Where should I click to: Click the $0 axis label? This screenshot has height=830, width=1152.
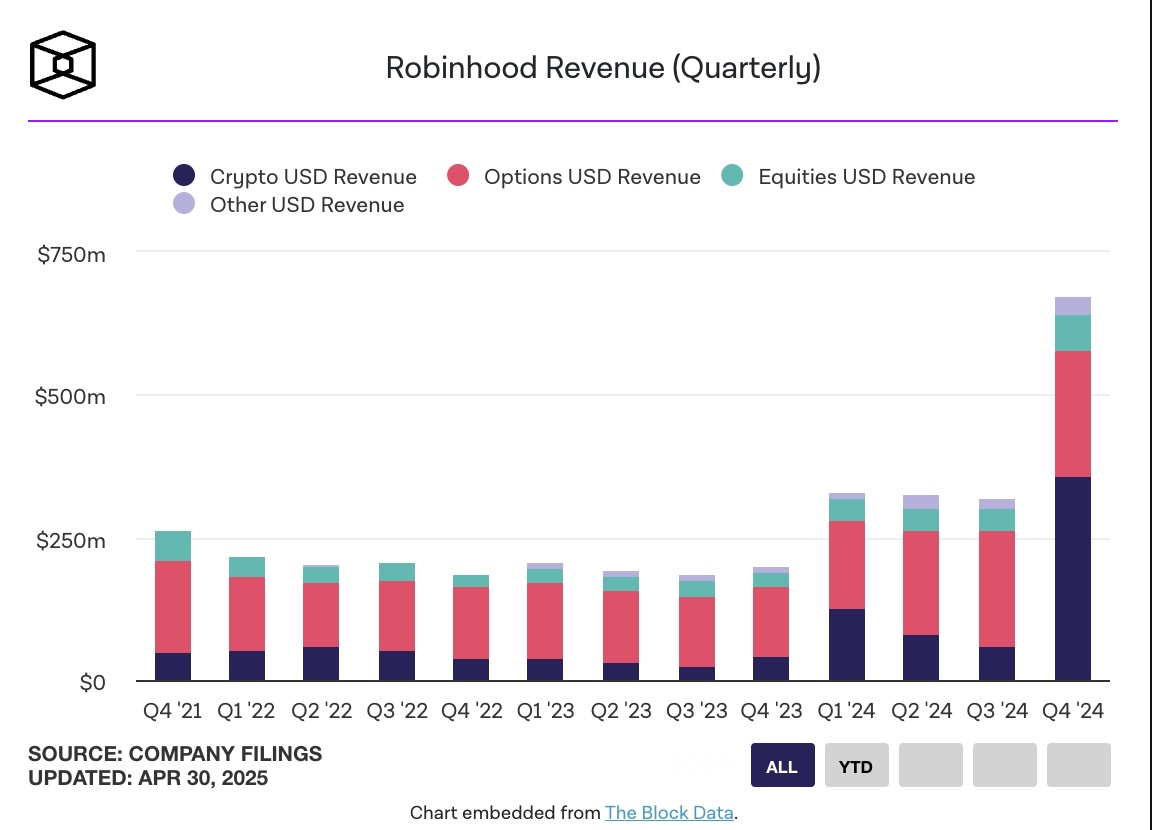click(x=93, y=682)
